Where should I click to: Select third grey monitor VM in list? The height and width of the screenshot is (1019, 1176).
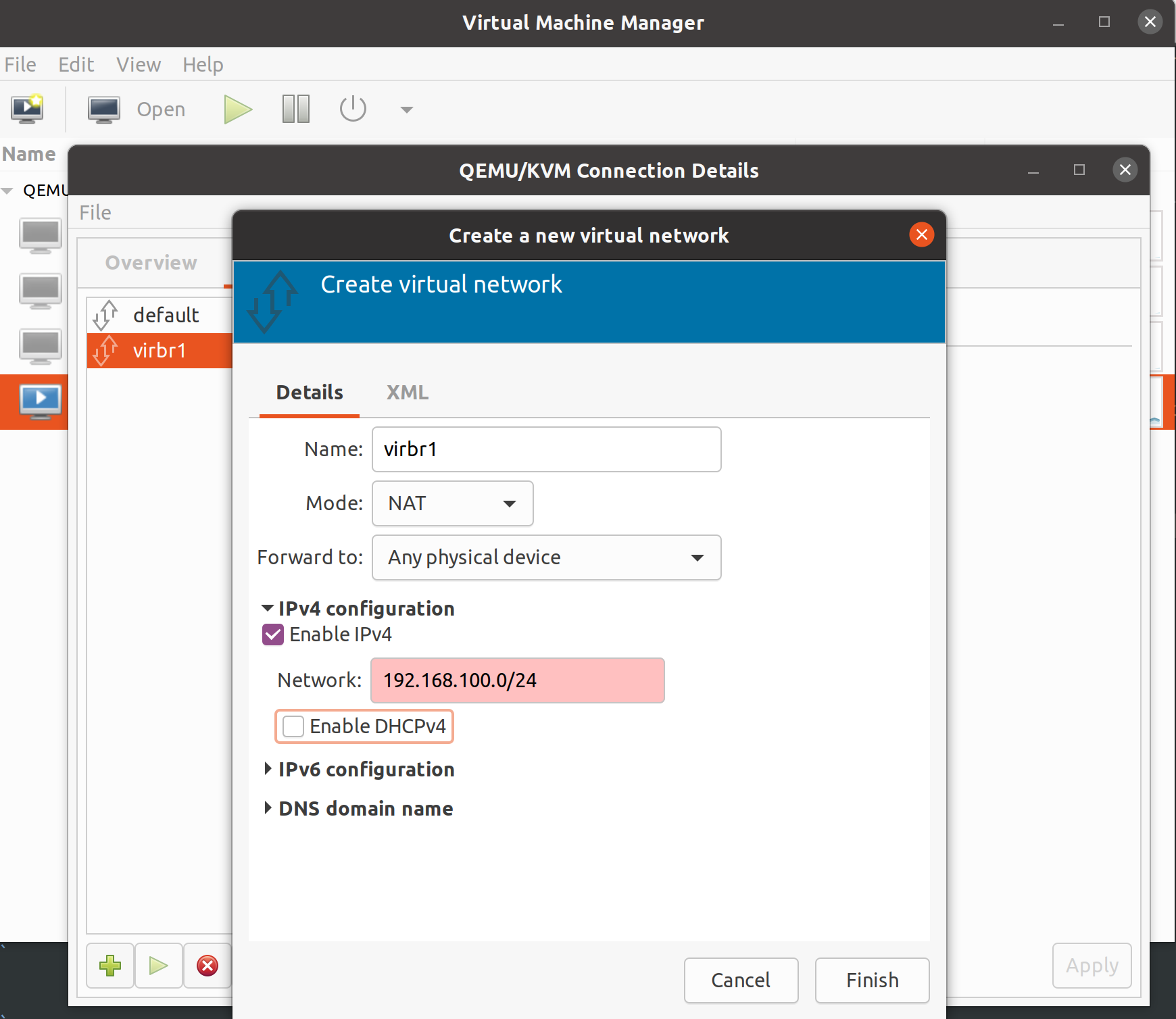point(41,347)
